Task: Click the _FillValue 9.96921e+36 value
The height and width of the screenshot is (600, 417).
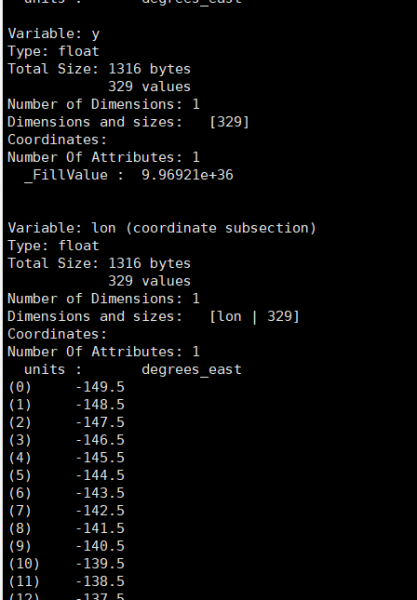Action: click(187, 175)
